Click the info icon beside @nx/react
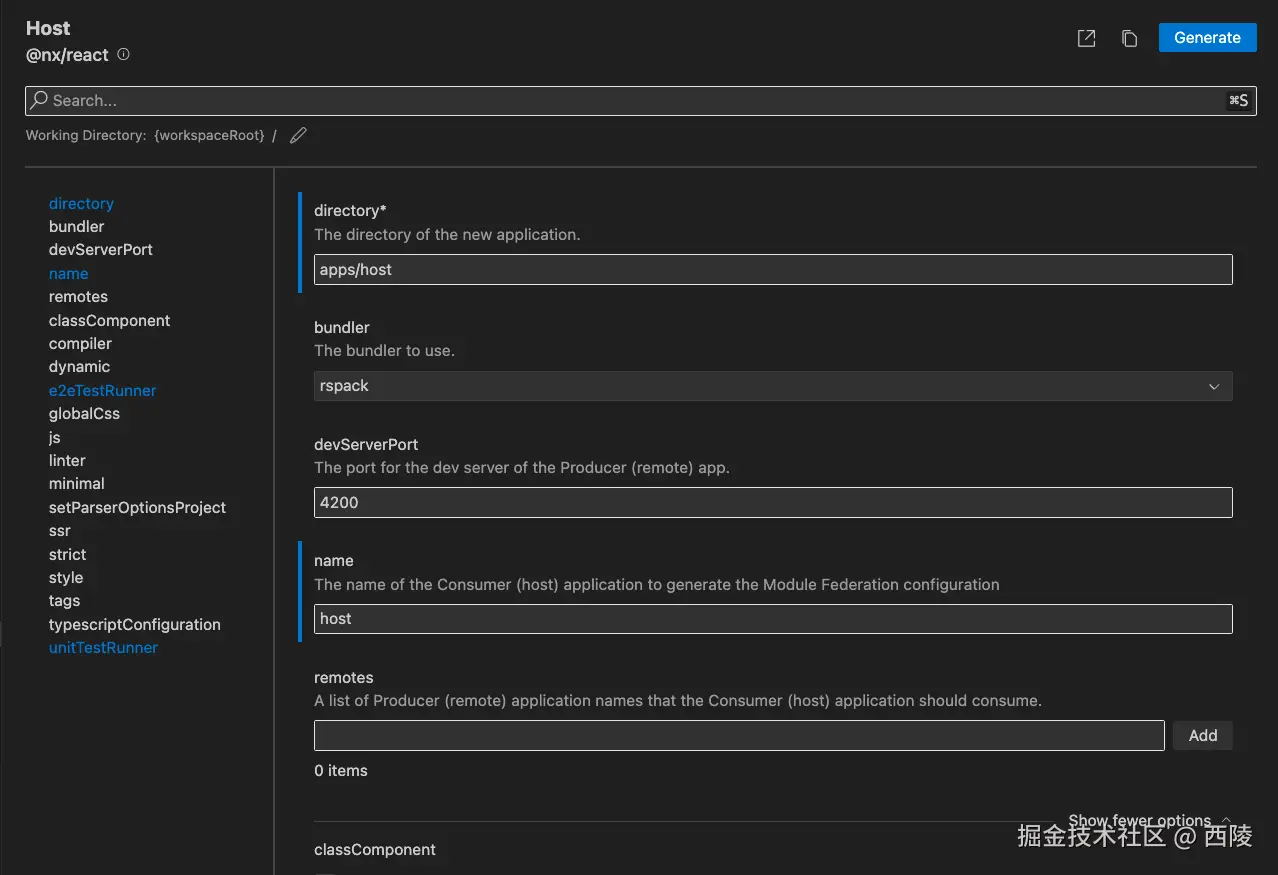Viewport: 1278px width, 875px height. click(123, 55)
